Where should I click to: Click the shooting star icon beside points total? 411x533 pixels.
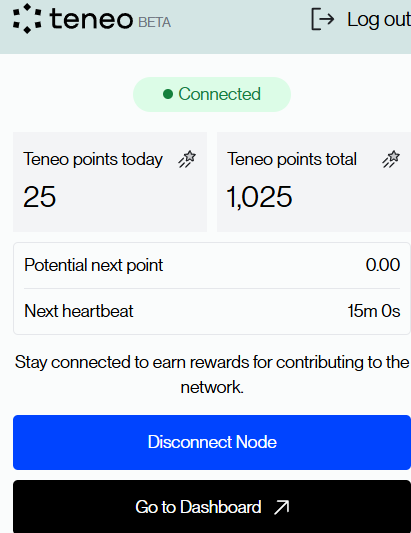pyautogui.click(x=391, y=159)
